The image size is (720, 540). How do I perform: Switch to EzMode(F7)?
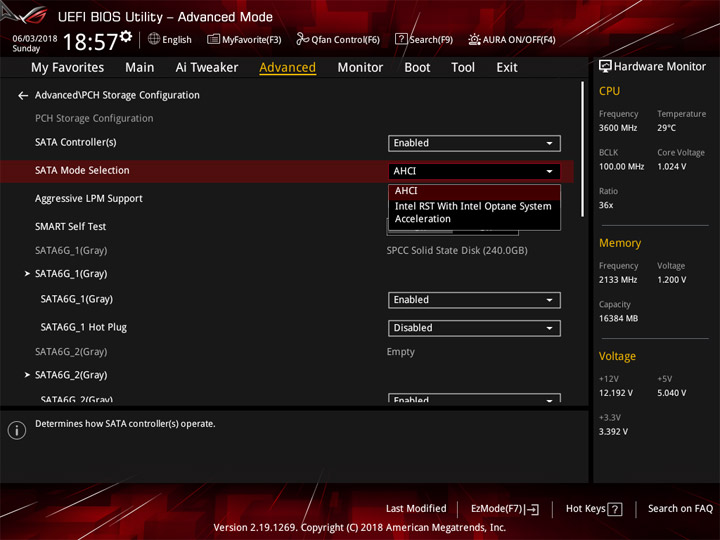(505, 509)
